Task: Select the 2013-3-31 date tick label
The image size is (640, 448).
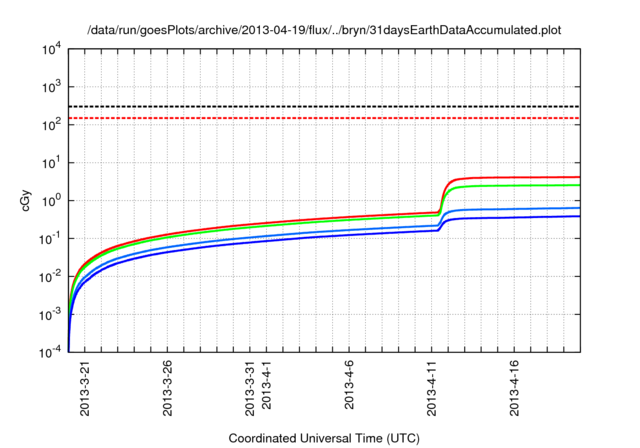Action: [250, 388]
